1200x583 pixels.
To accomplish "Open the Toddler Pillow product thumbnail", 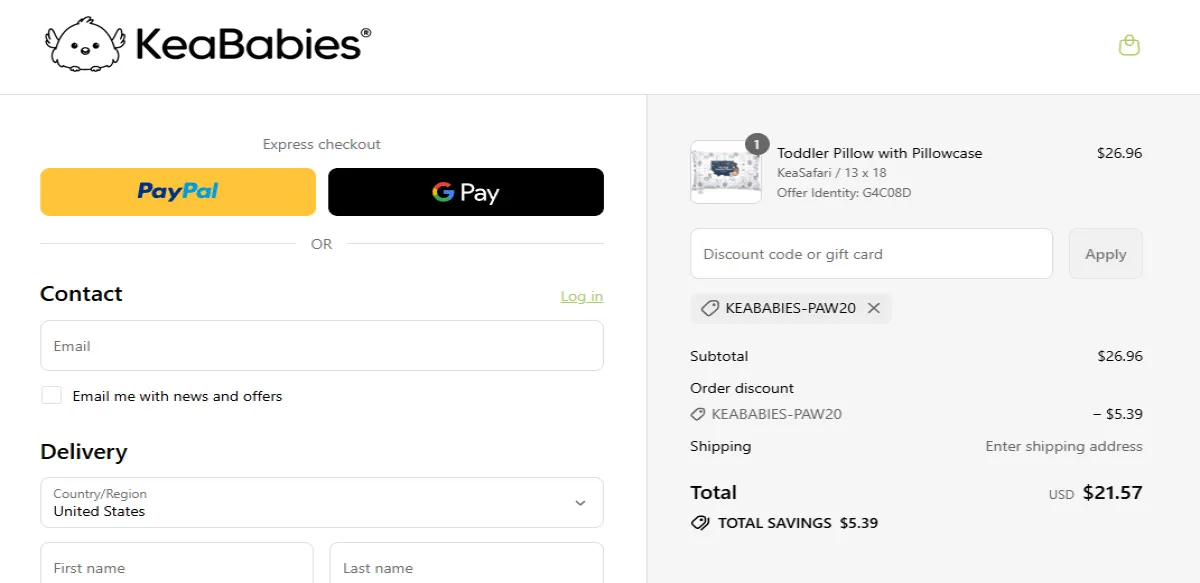I will point(726,172).
